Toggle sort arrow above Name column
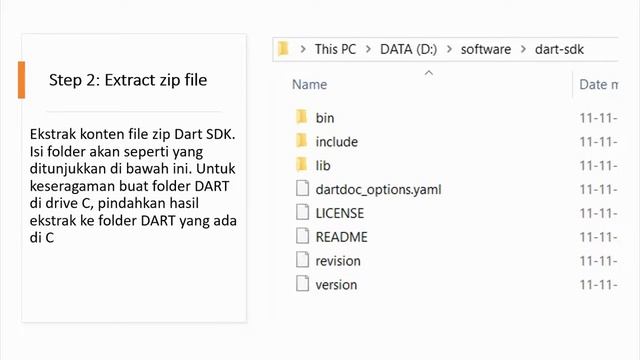 click(x=429, y=73)
